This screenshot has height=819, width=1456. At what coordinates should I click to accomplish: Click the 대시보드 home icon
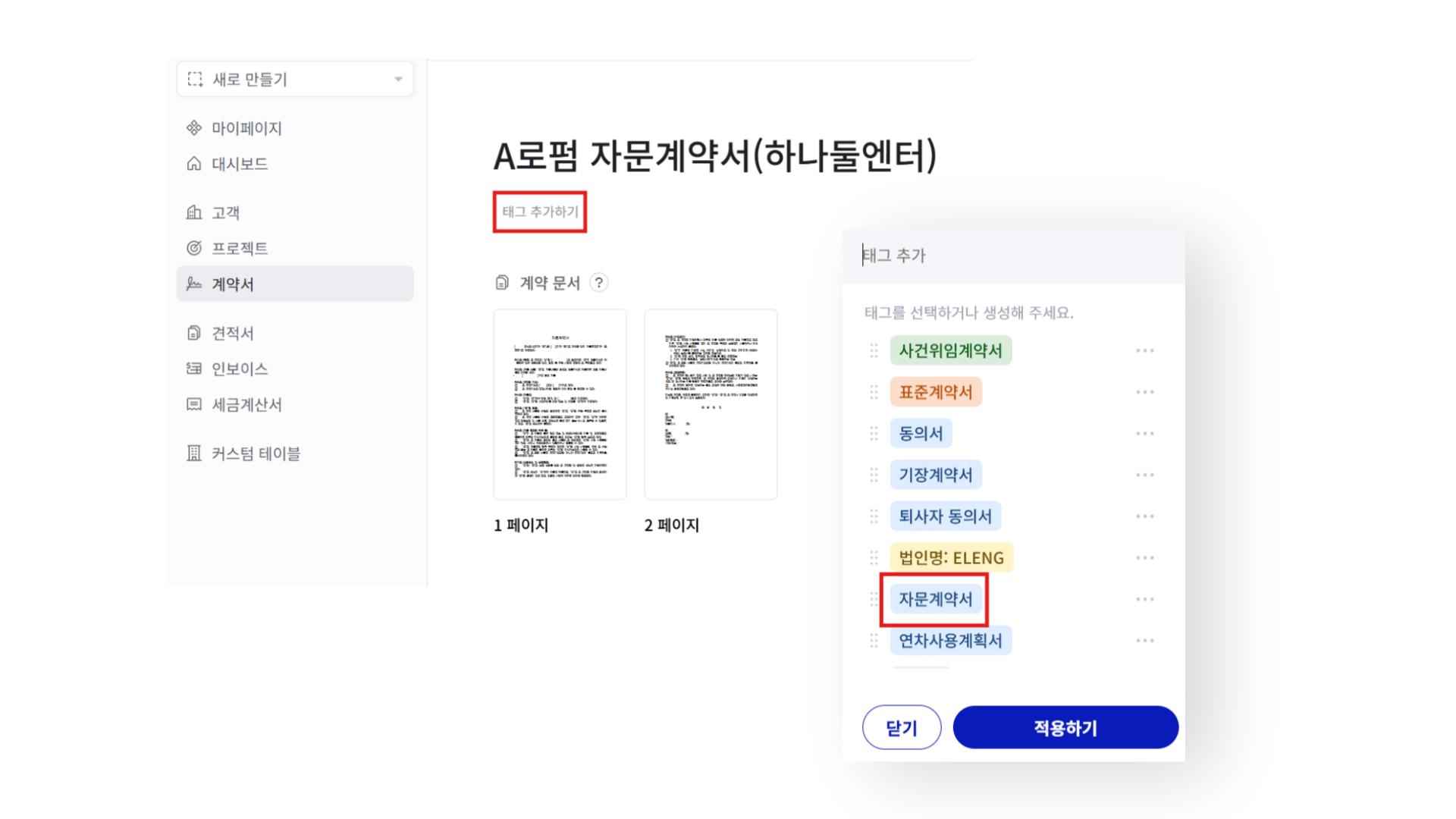pos(194,163)
